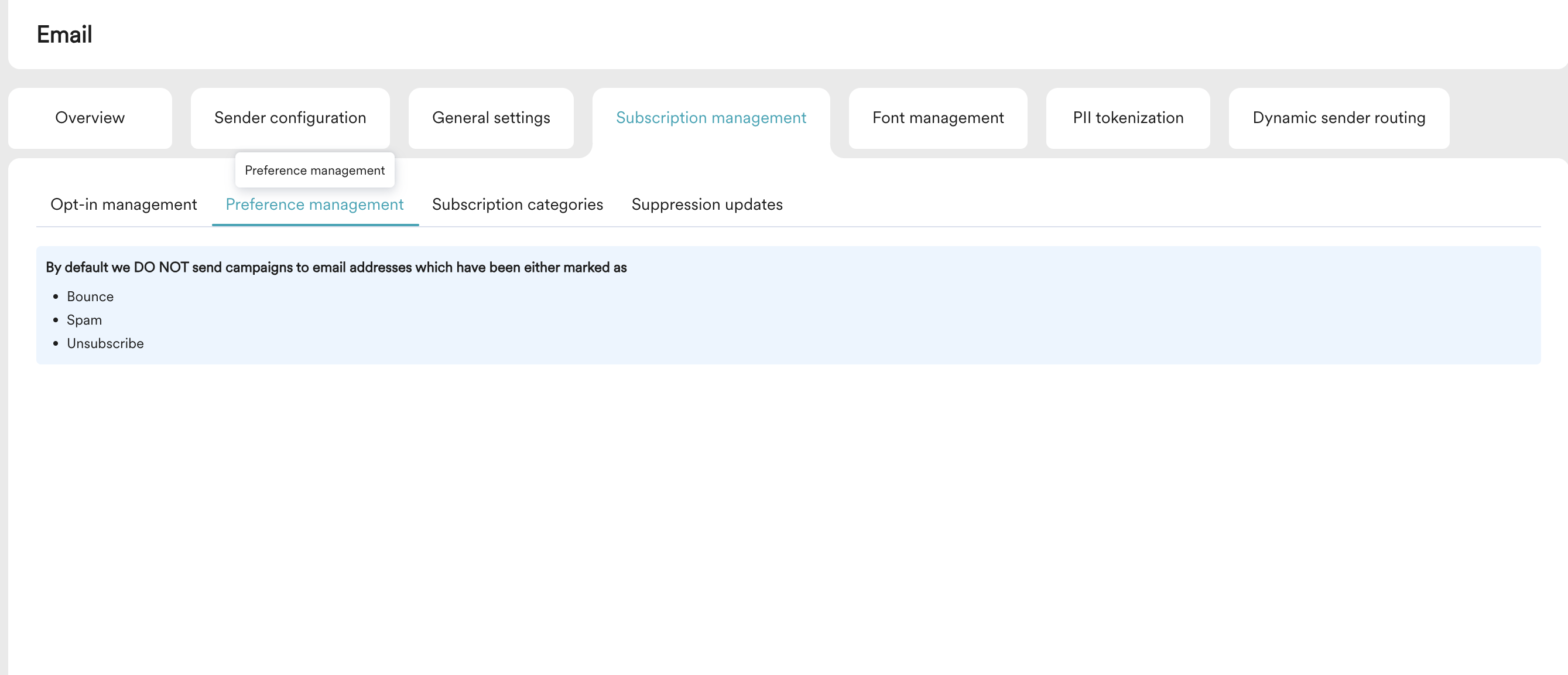Select the Unsubscribe list item
Screen dimensions: 1568x675
[105, 343]
